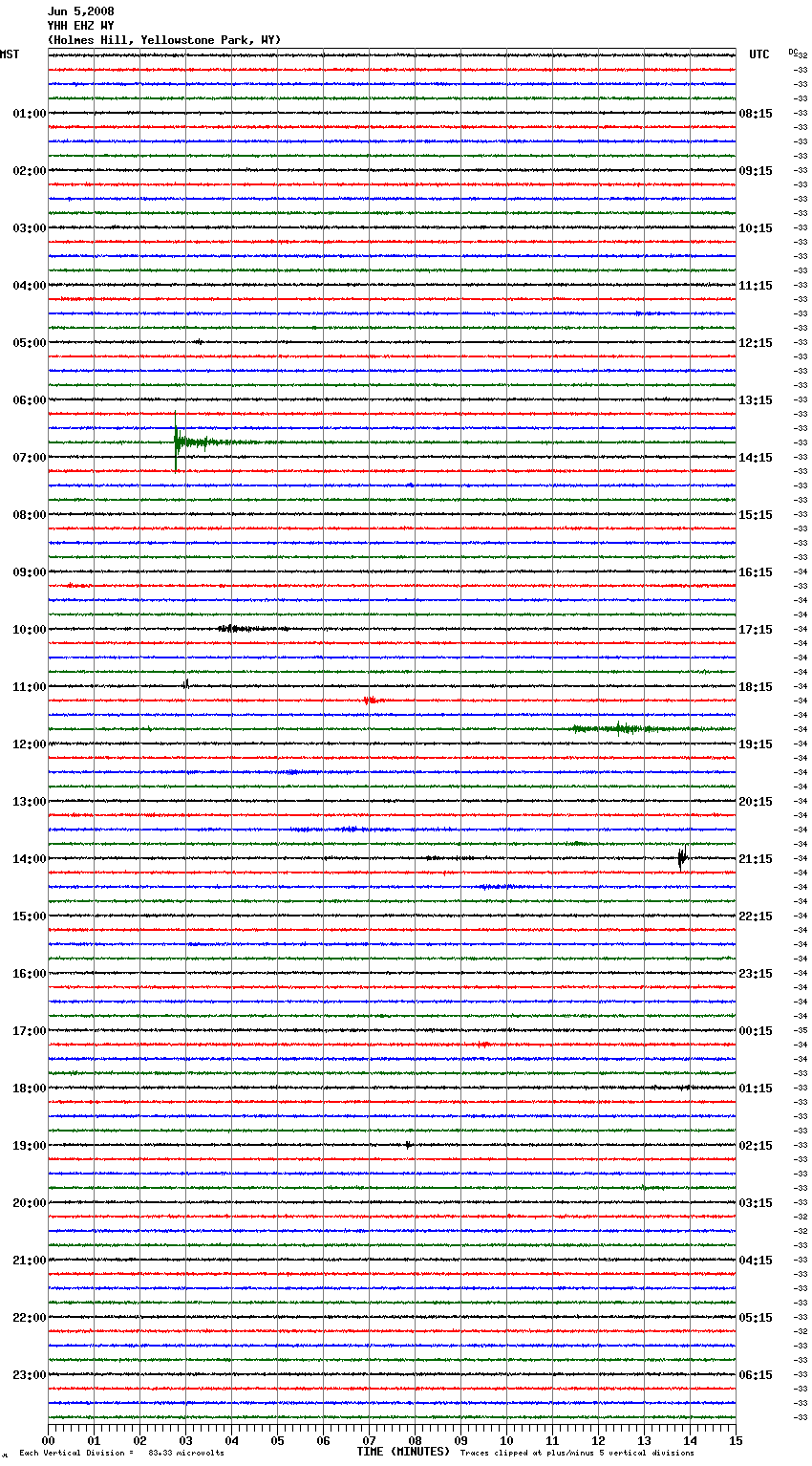
Task: Click the "03" tick on the minutes axis
Action: [186, 1440]
